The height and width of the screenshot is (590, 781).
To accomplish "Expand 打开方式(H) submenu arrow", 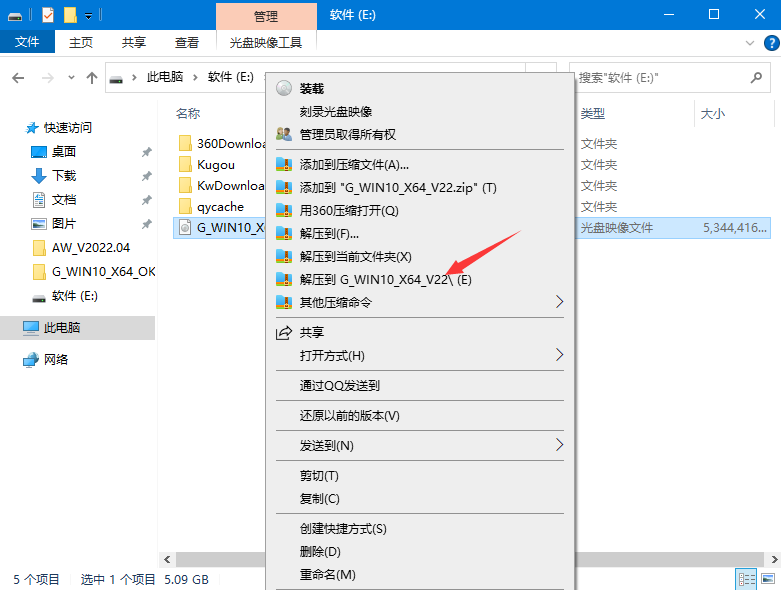I will click(559, 355).
